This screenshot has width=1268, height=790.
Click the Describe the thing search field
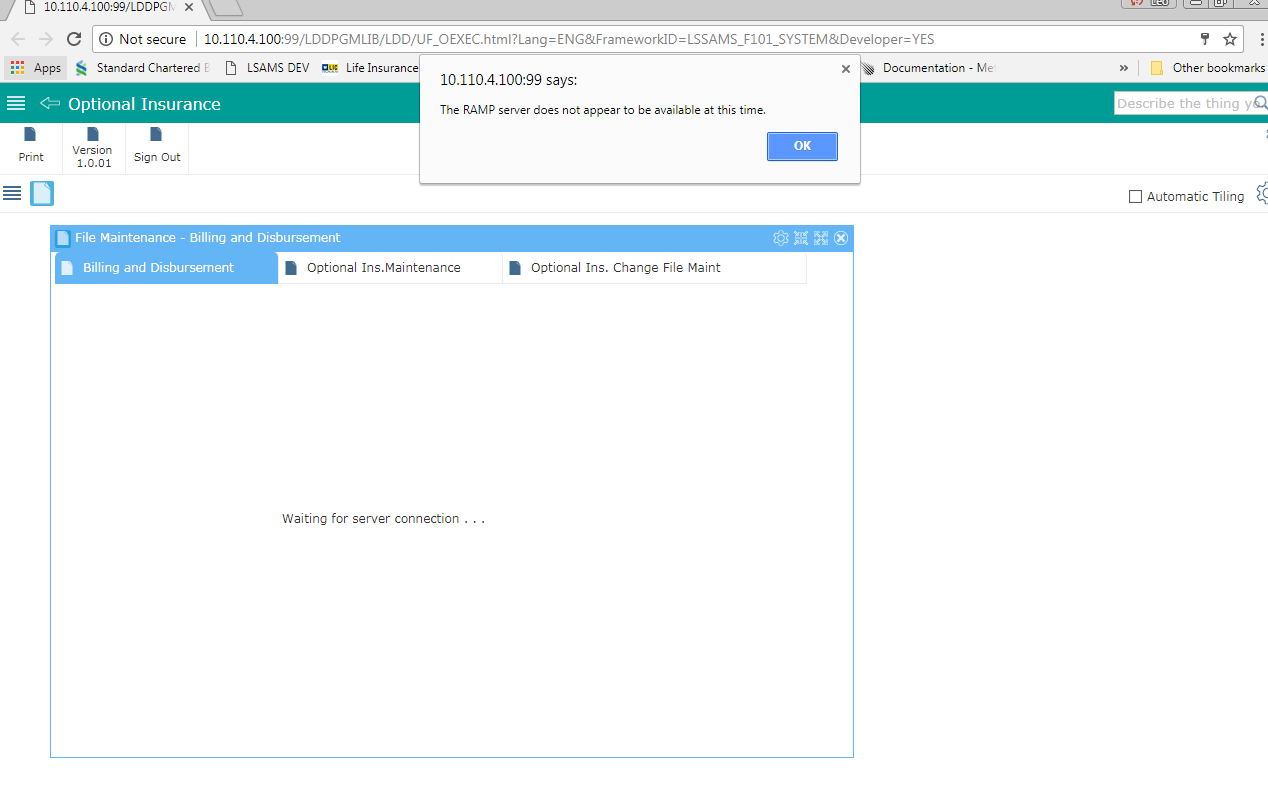(x=1184, y=103)
